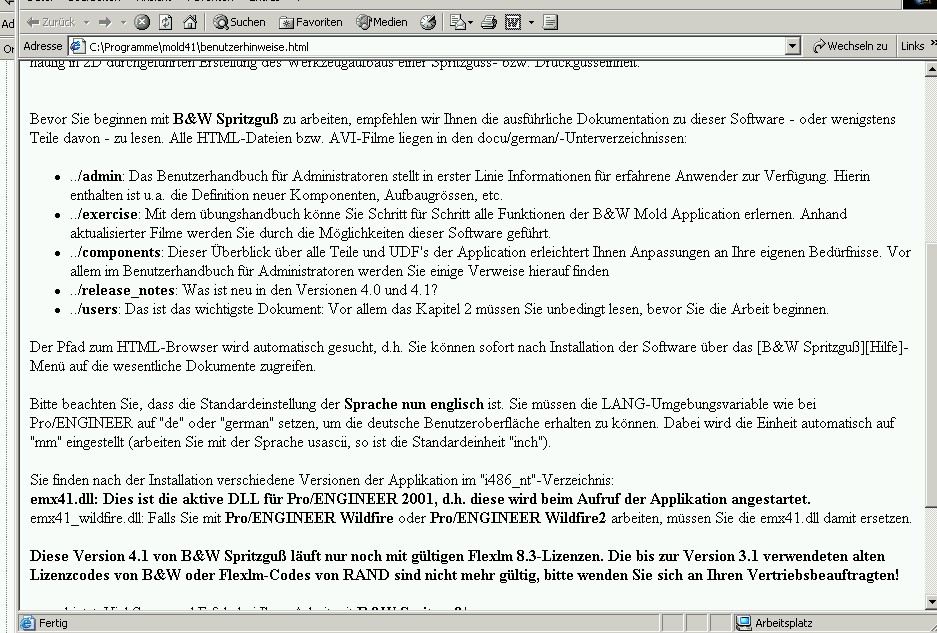Image resolution: width=937 pixels, height=633 pixels.
Task: Open the Links toolbar label
Action: coord(912,46)
